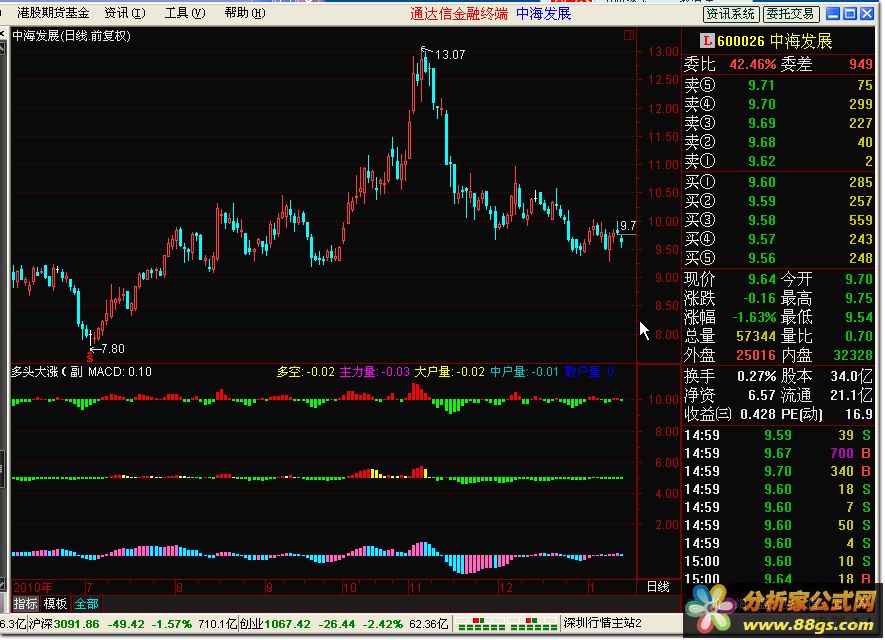885x640 pixels.
Task: Click the 中海发展(日线.前复权) chart title
Action: point(71,36)
